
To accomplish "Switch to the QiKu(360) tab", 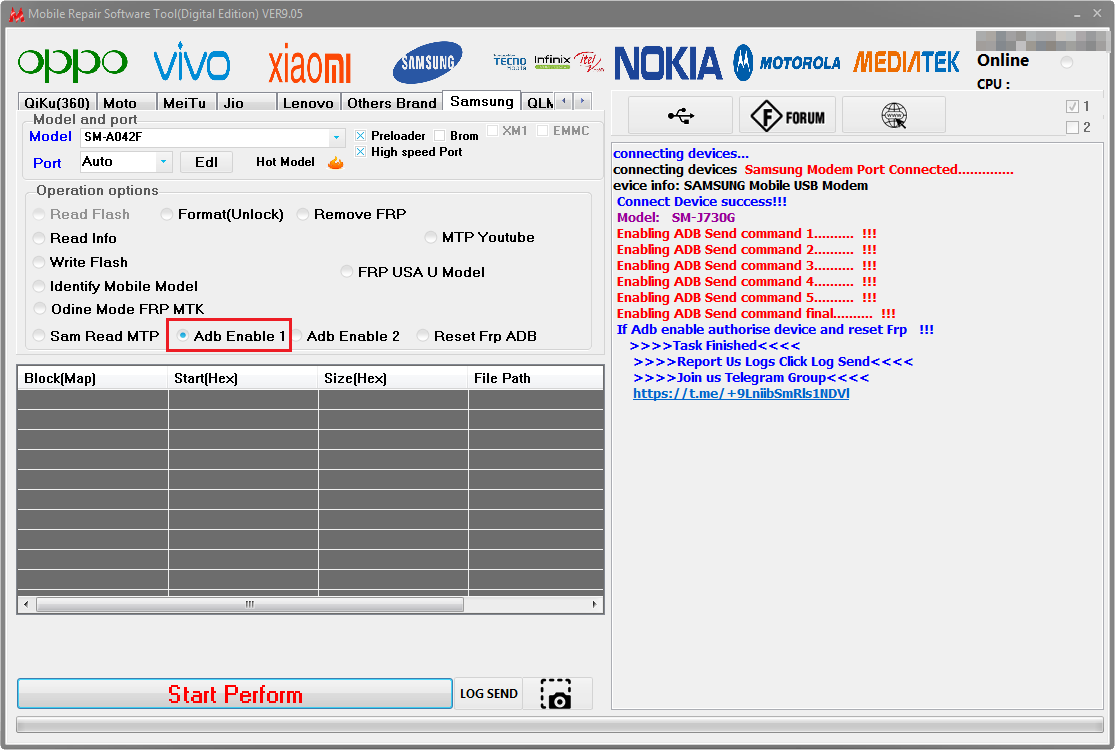I will (57, 103).
